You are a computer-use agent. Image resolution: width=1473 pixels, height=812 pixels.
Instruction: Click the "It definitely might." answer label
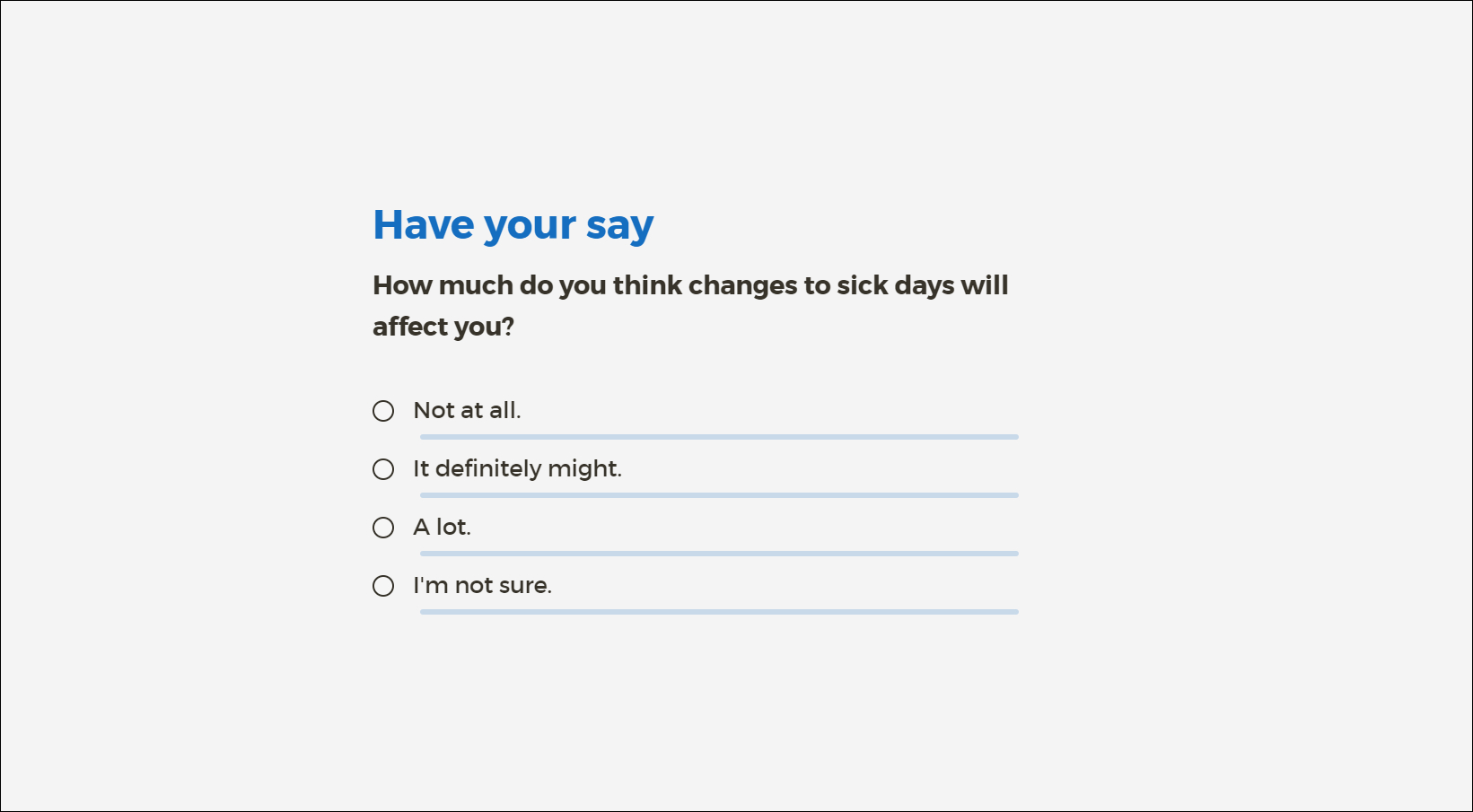(x=517, y=469)
